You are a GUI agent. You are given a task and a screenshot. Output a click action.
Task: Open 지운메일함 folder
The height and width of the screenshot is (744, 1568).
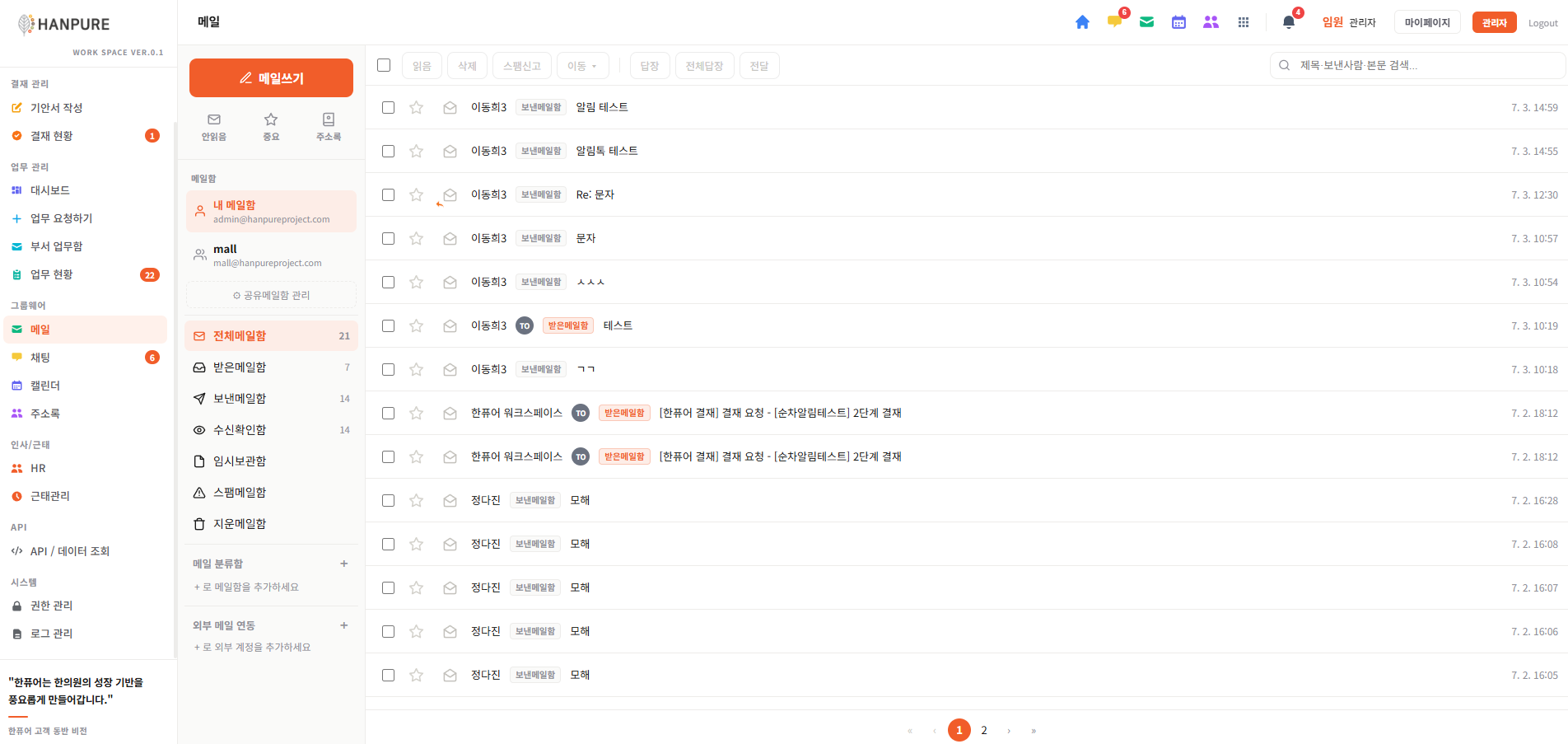(271, 524)
